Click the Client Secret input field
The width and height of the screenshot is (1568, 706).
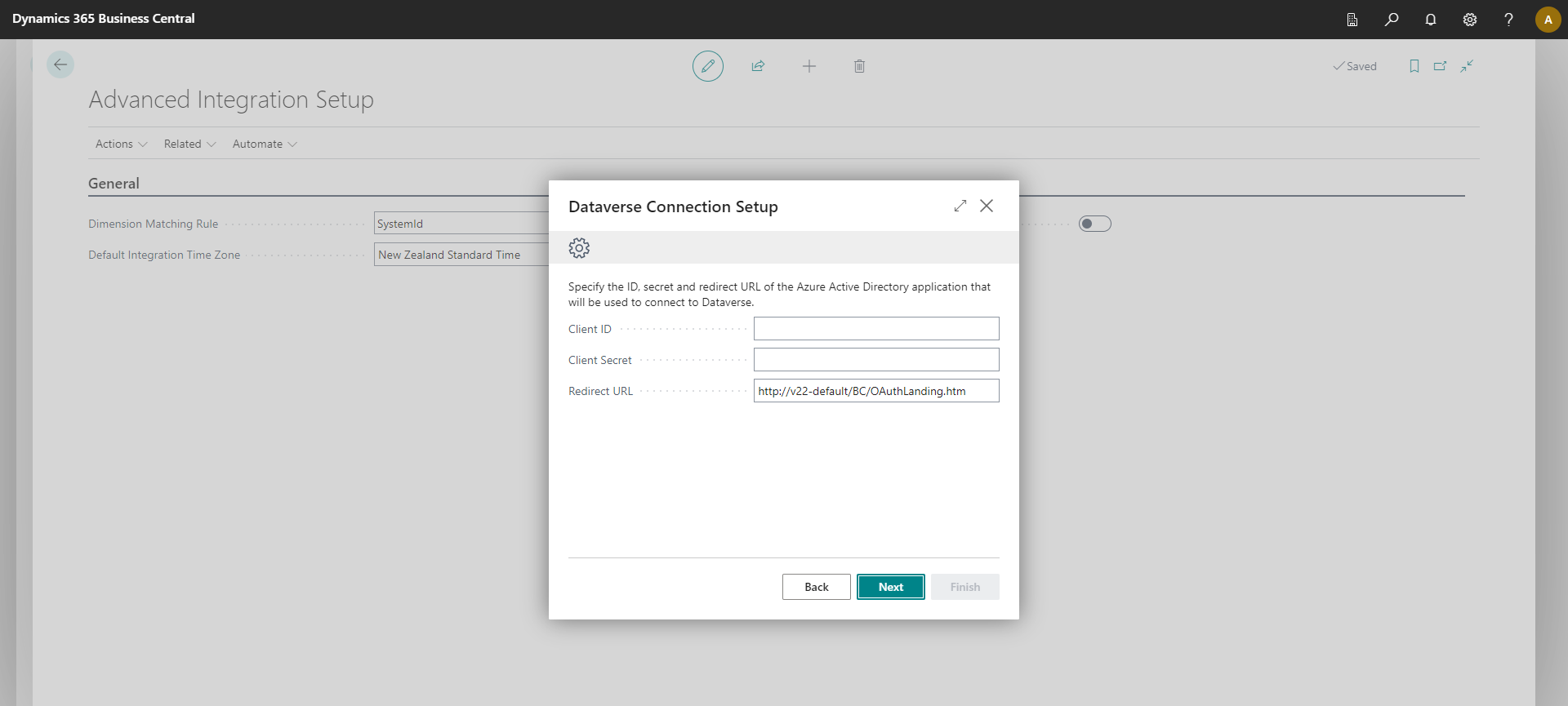pyautogui.click(x=876, y=360)
